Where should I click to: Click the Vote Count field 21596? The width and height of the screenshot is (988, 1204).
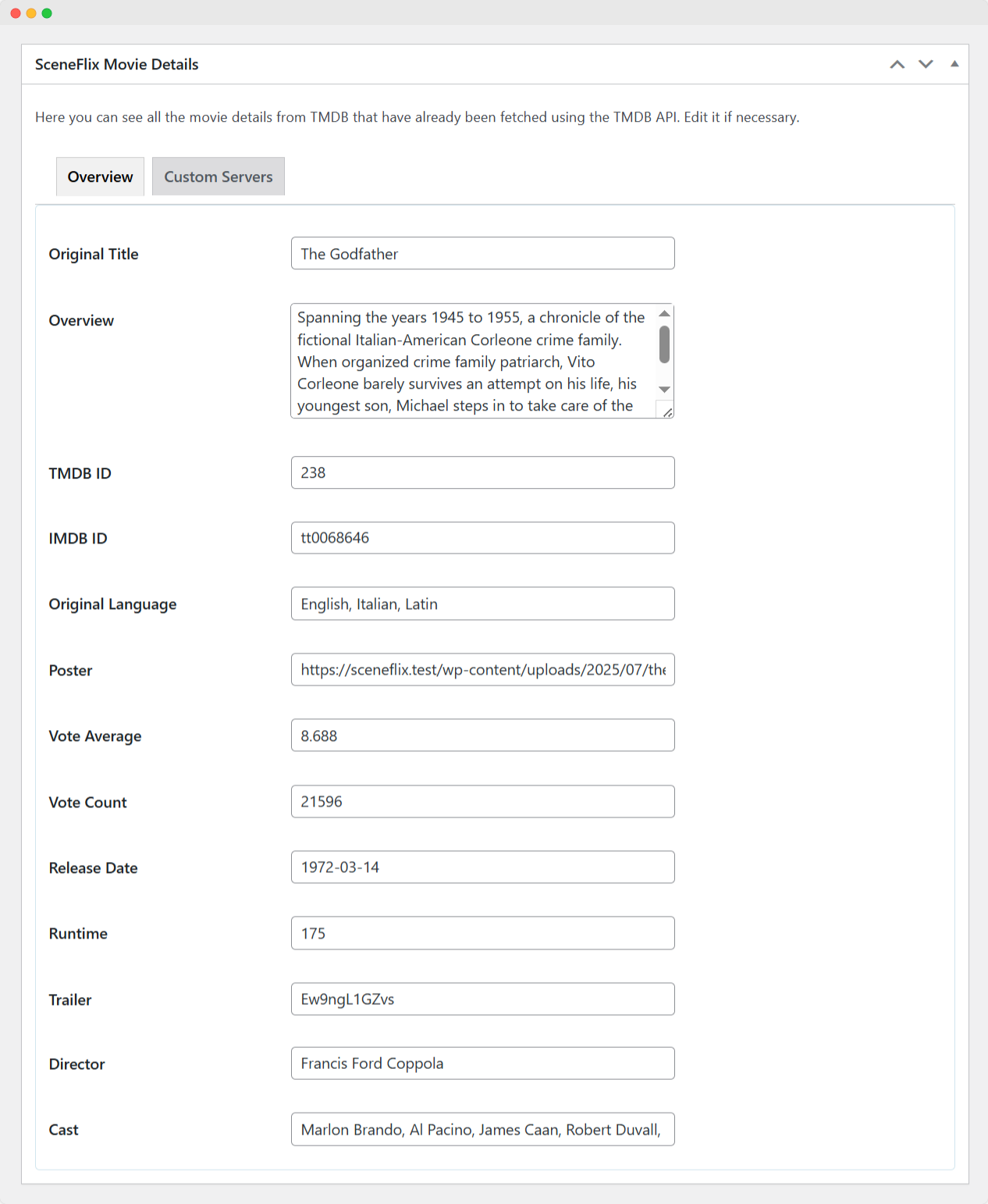coord(483,801)
